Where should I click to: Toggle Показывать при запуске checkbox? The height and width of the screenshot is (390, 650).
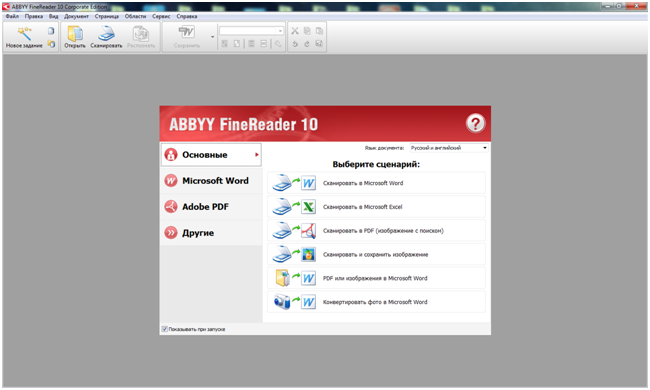(x=165, y=329)
